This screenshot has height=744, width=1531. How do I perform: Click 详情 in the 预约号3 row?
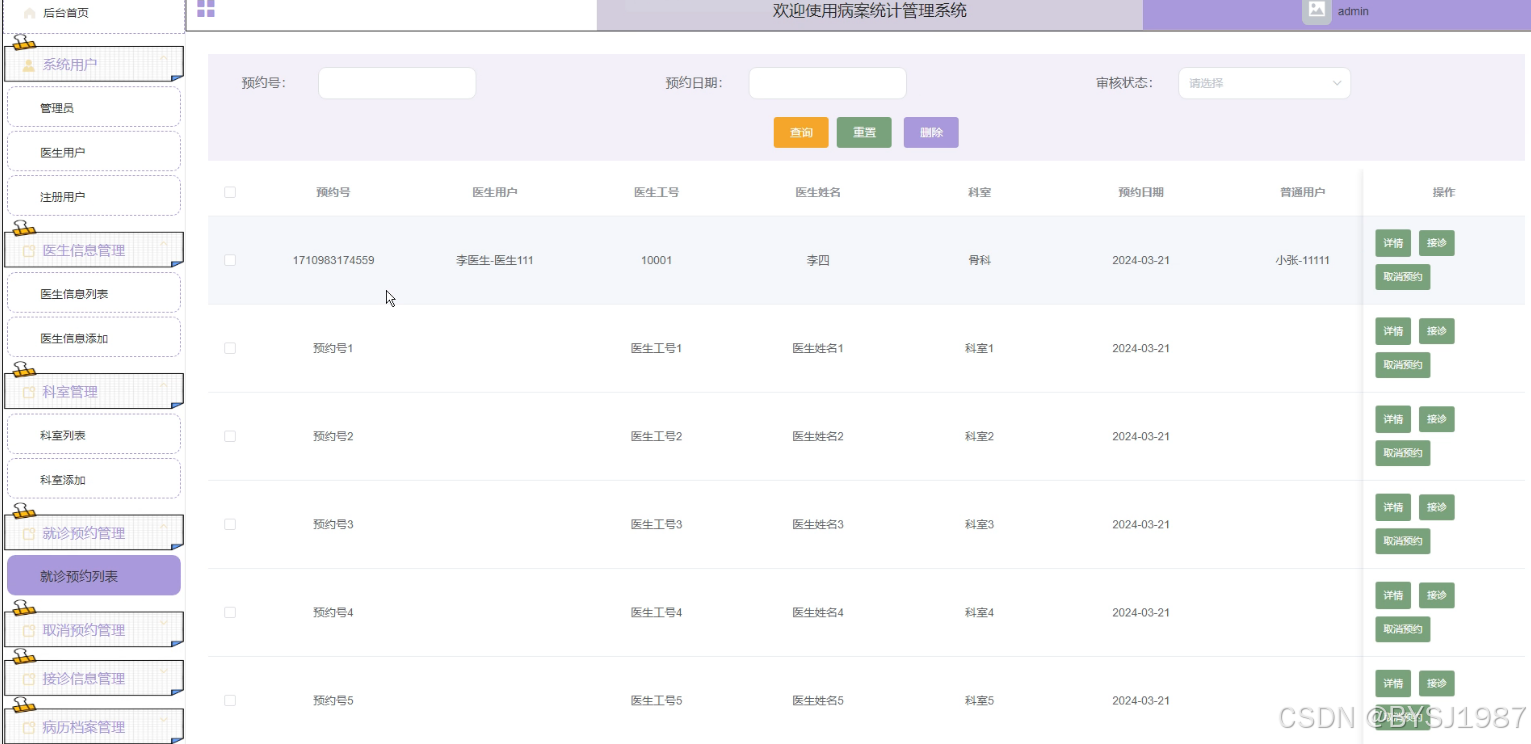(x=1393, y=507)
